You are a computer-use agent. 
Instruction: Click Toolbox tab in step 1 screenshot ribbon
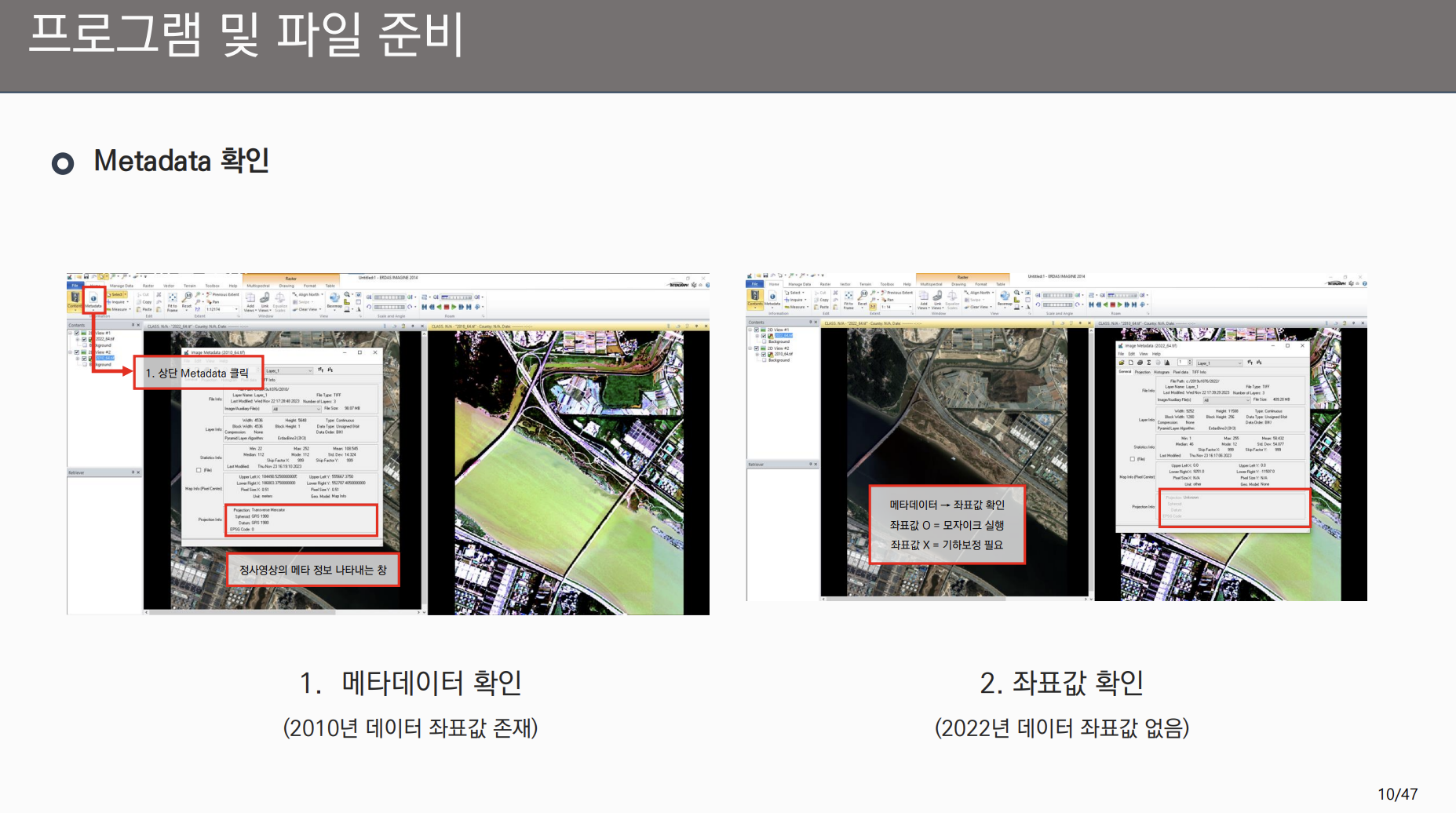pos(213,286)
